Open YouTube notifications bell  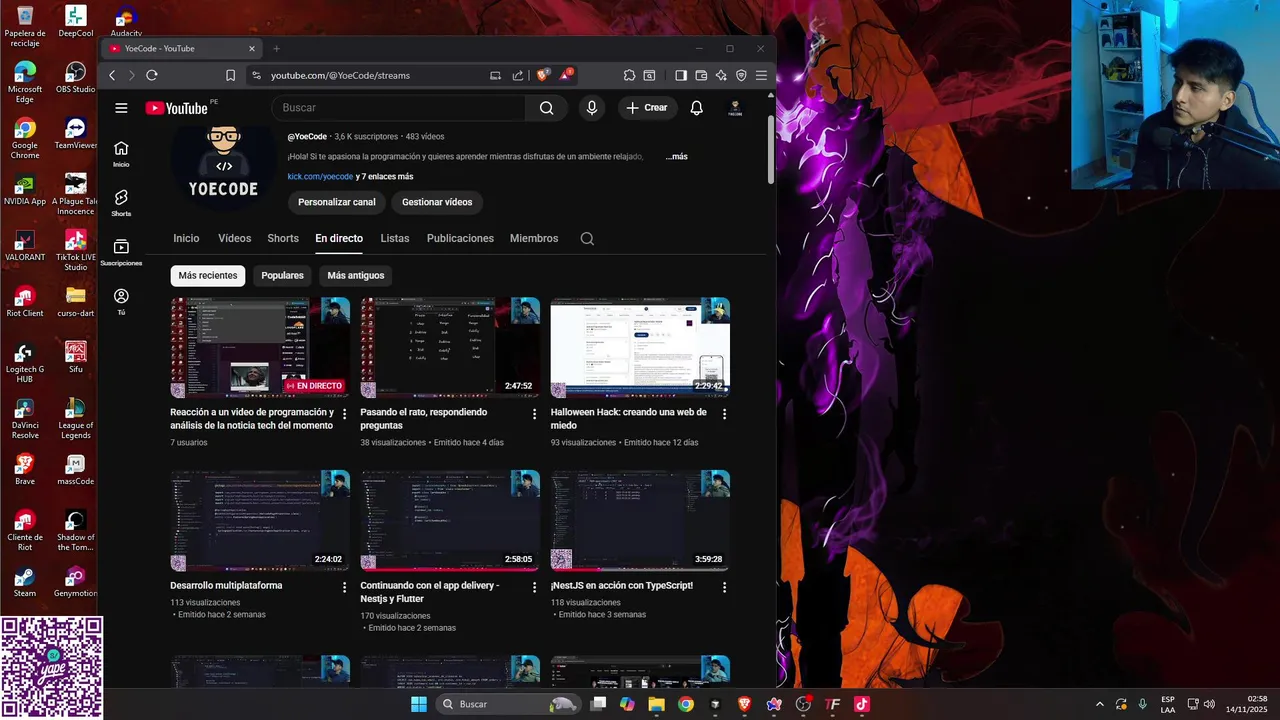[697, 108]
